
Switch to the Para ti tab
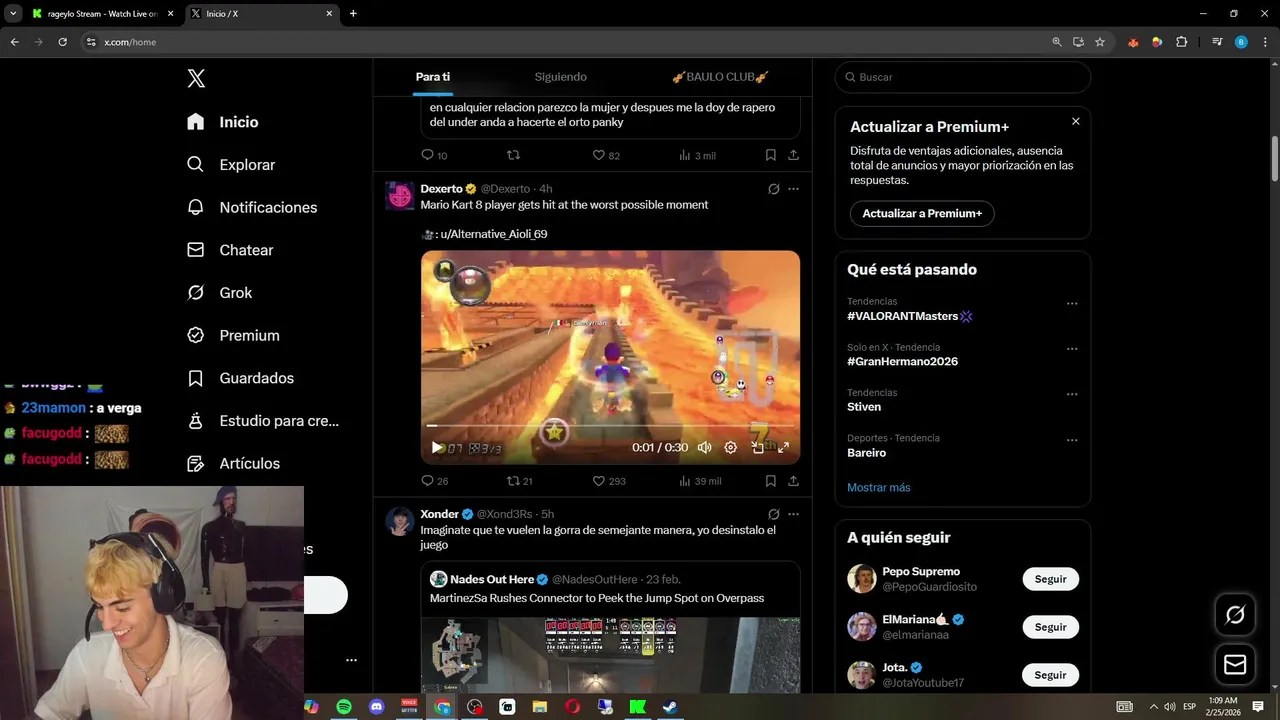point(433,77)
